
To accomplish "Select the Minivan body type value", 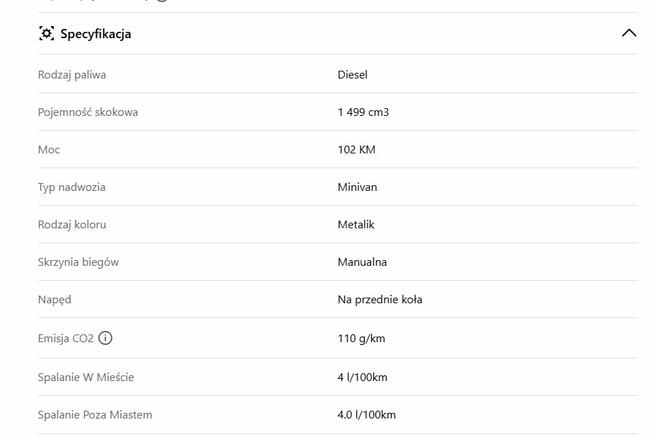I will point(357,187).
